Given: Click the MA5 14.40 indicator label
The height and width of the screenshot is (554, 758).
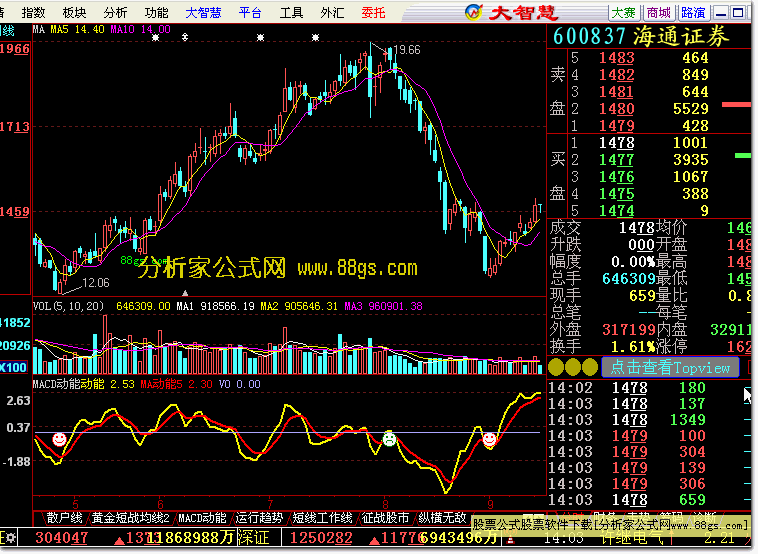Looking at the screenshot, I should coord(77,29).
